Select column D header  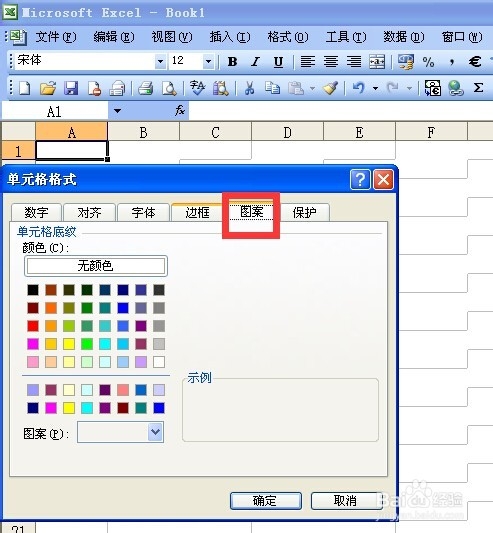click(x=287, y=132)
